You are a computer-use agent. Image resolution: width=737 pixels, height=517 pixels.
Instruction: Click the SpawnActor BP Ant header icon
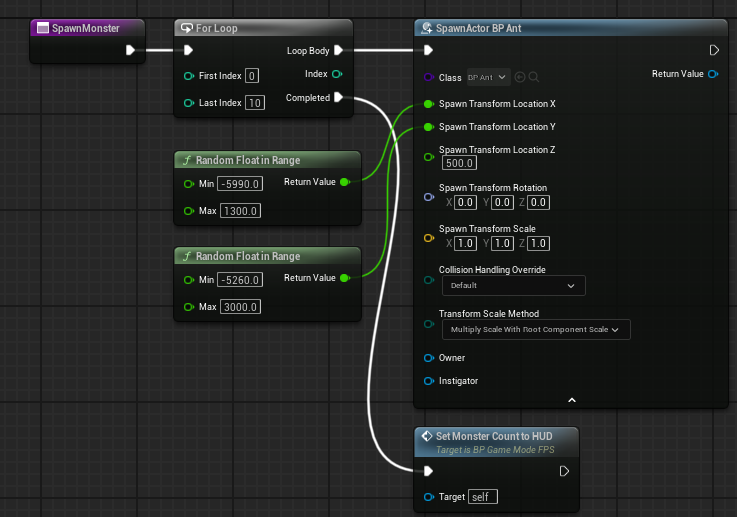(x=427, y=28)
